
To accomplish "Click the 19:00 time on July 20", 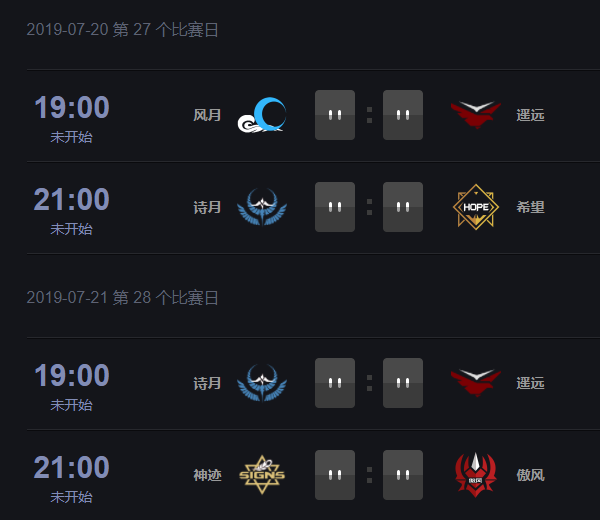I will point(72,107).
